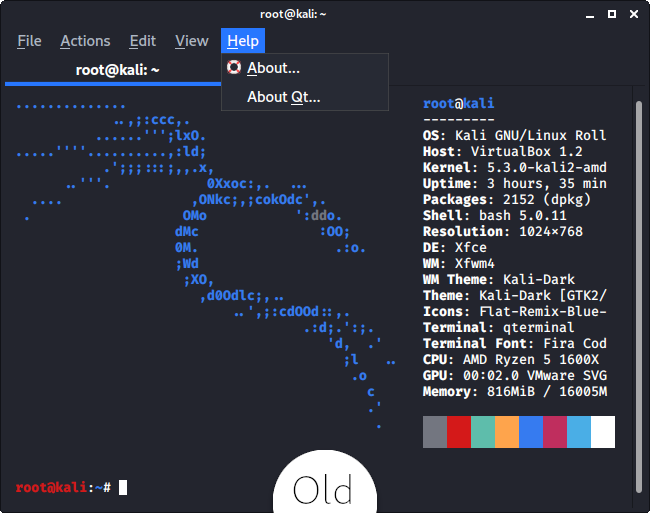The height and width of the screenshot is (513, 650).
Task: Click the light blue color block
Action: coord(579,432)
